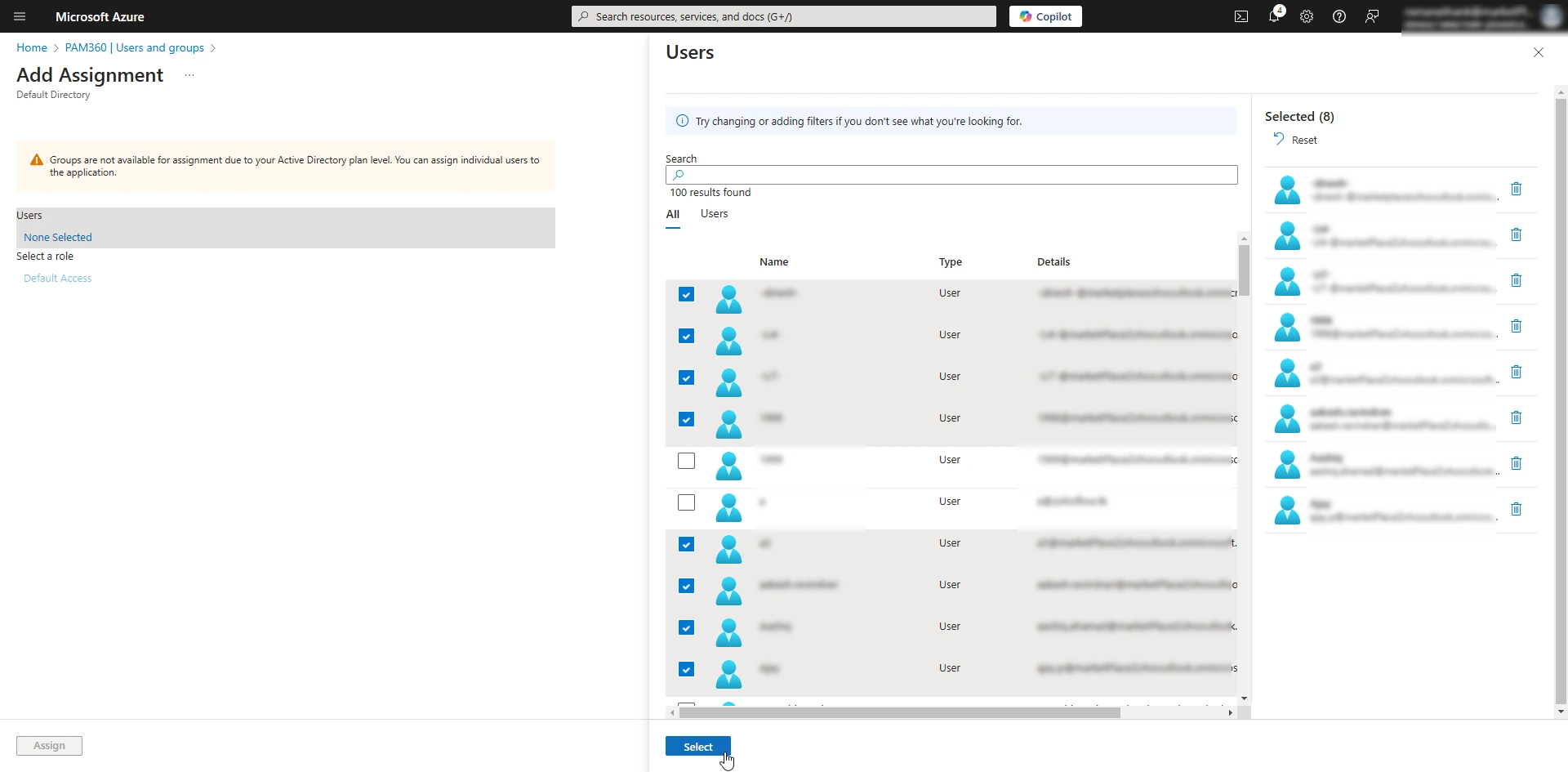Check the fifth user row's checkbox
Image resolution: width=1568 pixels, height=772 pixels.
[x=686, y=461]
